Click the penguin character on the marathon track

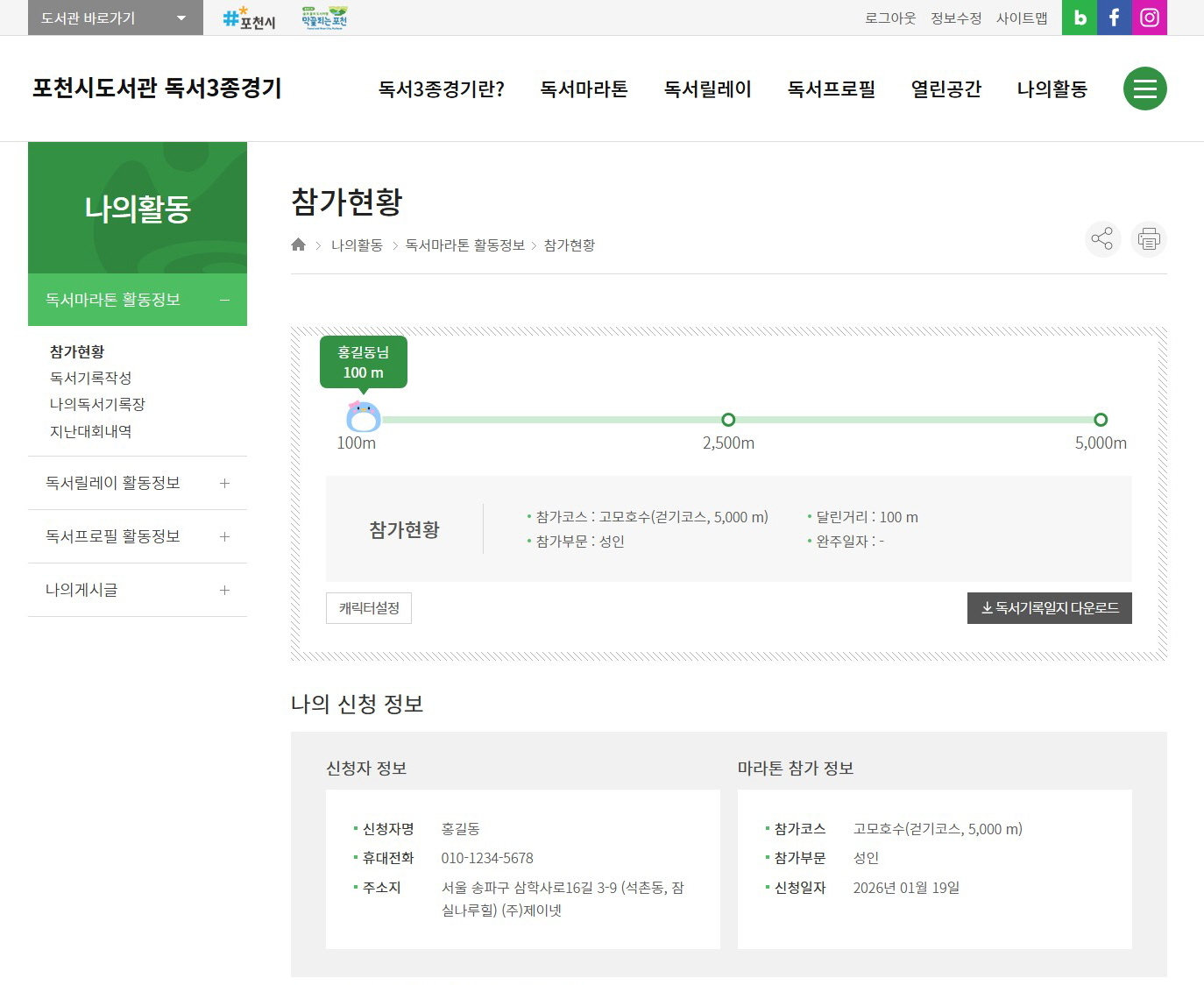pos(362,418)
